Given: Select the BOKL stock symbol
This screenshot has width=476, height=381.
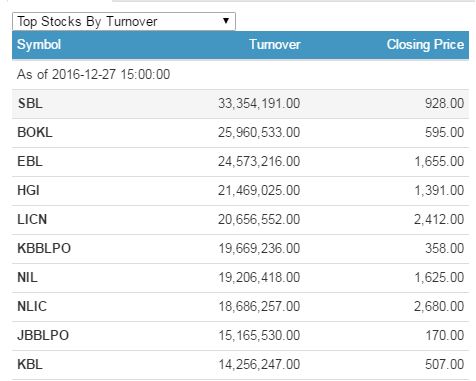Looking at the screenshot, I should (x=35, y=132).
